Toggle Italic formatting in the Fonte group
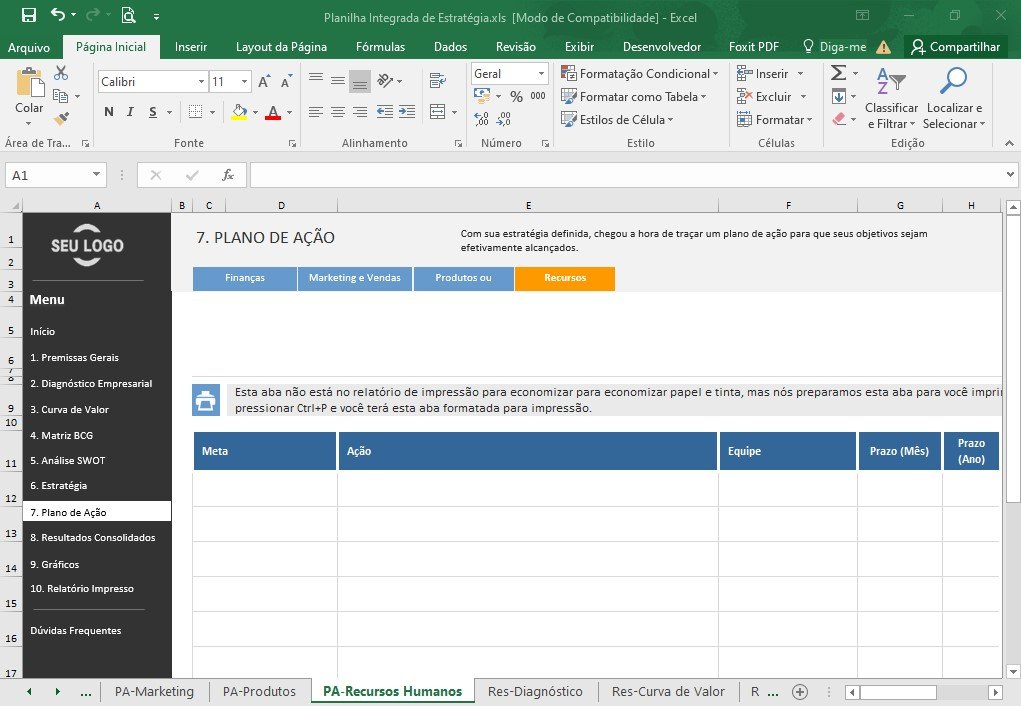Image resolution: width=1021 pixels, height=706 pixels. pos(130,112)
